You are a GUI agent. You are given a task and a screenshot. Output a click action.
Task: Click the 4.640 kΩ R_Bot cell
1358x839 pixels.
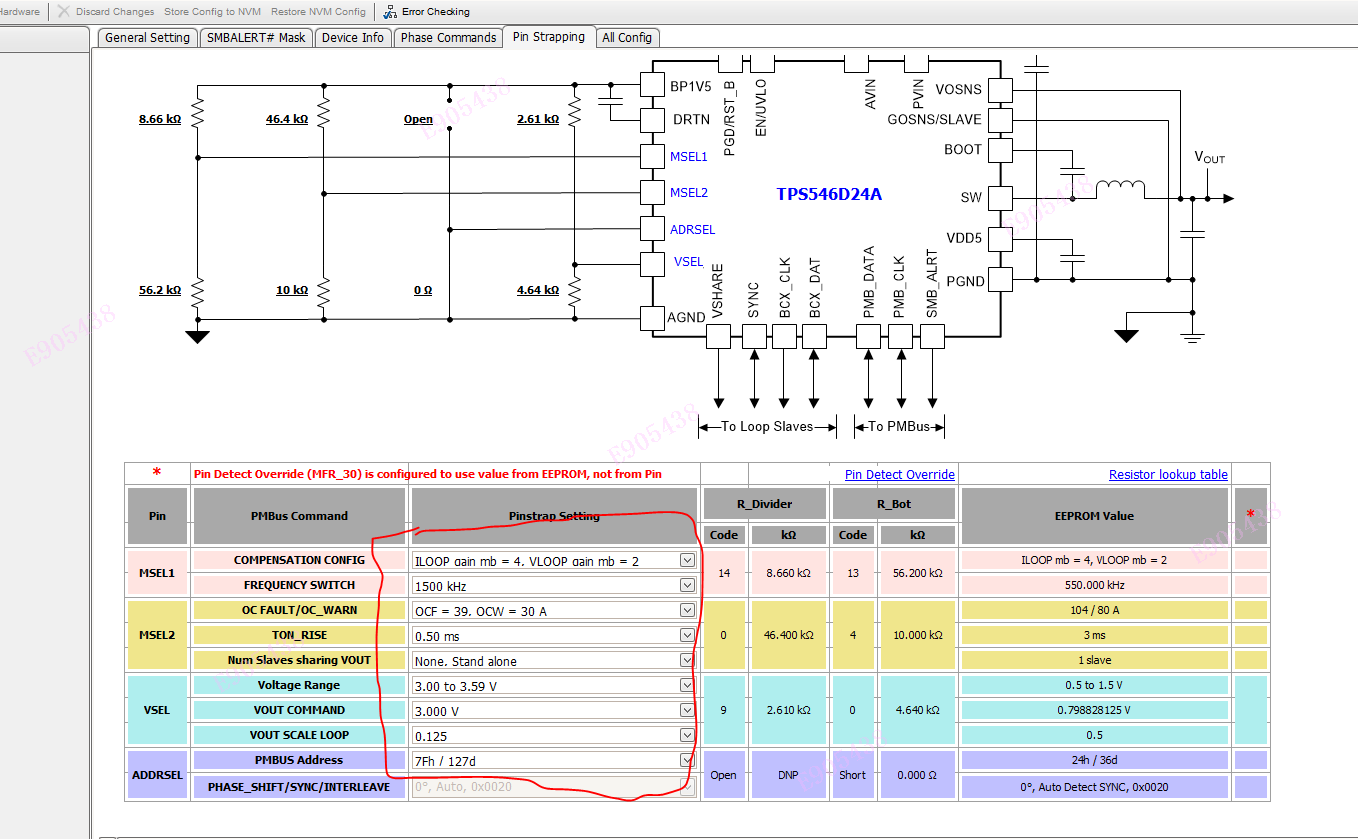click(x=918, y=710)
